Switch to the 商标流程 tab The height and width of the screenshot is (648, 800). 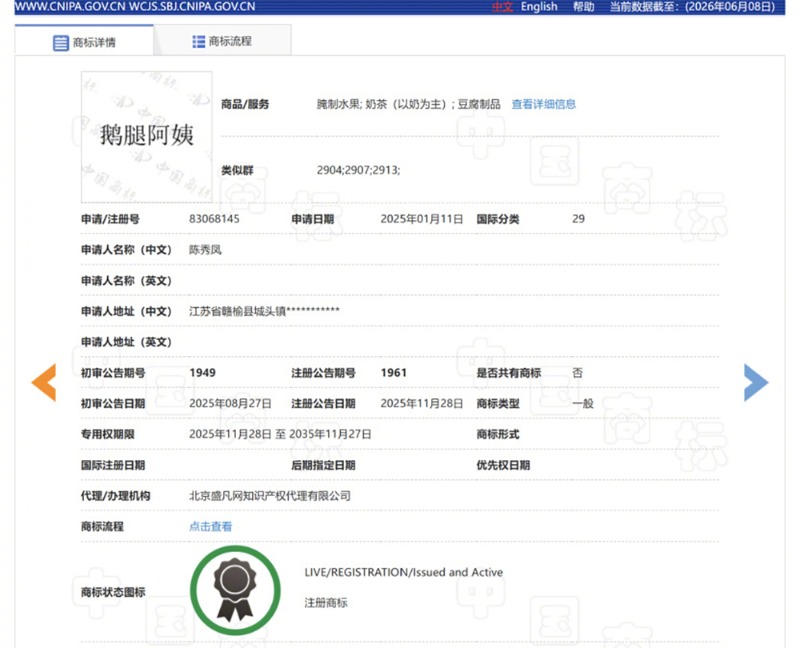[x=222, y=41]
